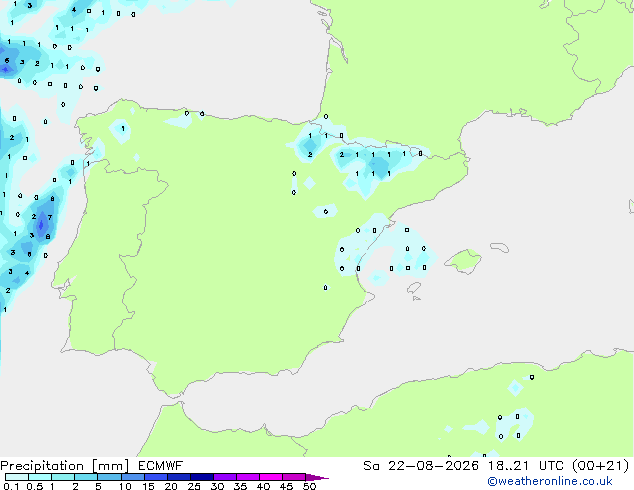Pick the purple legend swatch between 30 and 35
The width and height of the screenshot is (634, 490).
(x=225, y=477)
